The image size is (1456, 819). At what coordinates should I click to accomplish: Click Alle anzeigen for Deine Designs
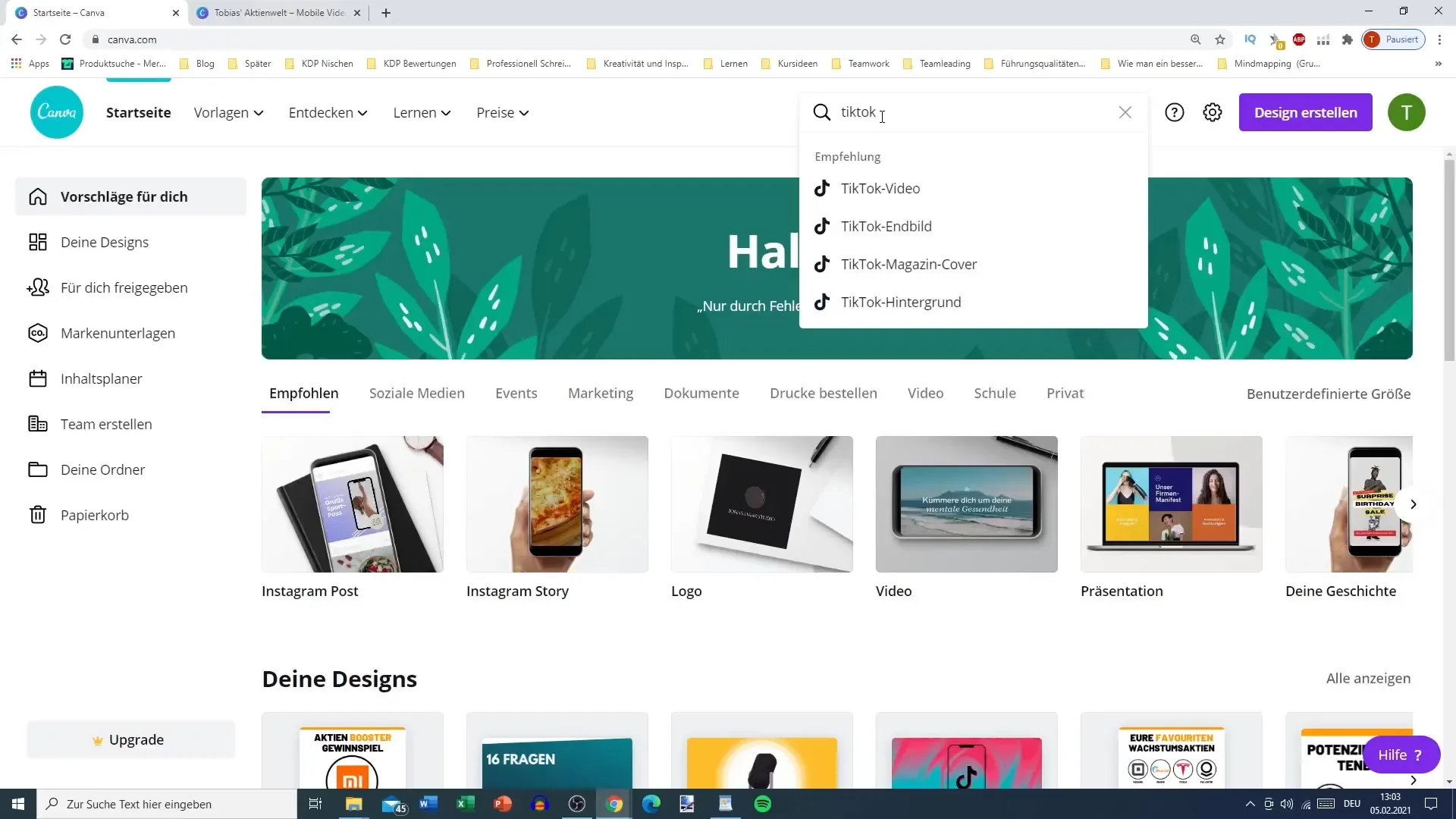tap(1368, 678)
